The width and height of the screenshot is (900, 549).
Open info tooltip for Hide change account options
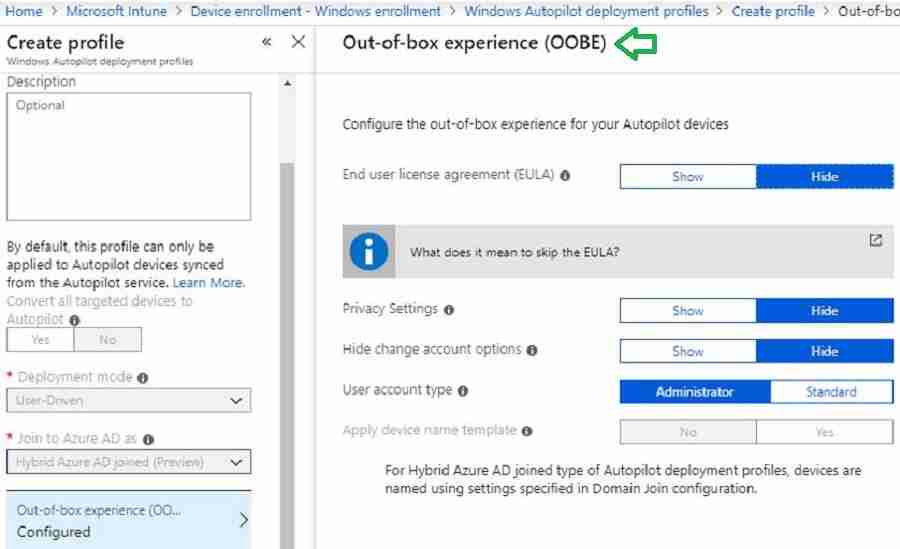click(532, 350)
